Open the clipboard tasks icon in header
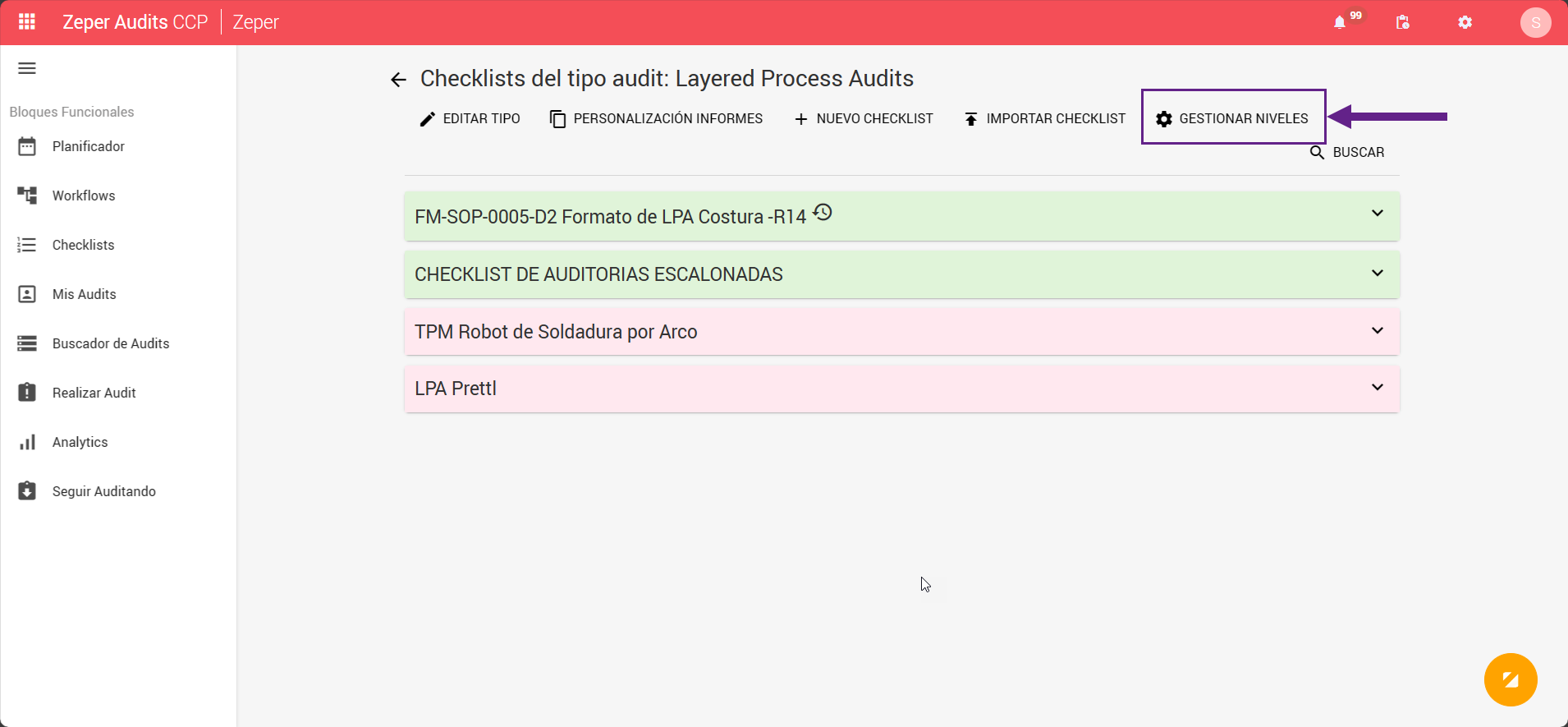This screenshot has width=1568, height=727. pyautogui.click(x=1403, y=22)
